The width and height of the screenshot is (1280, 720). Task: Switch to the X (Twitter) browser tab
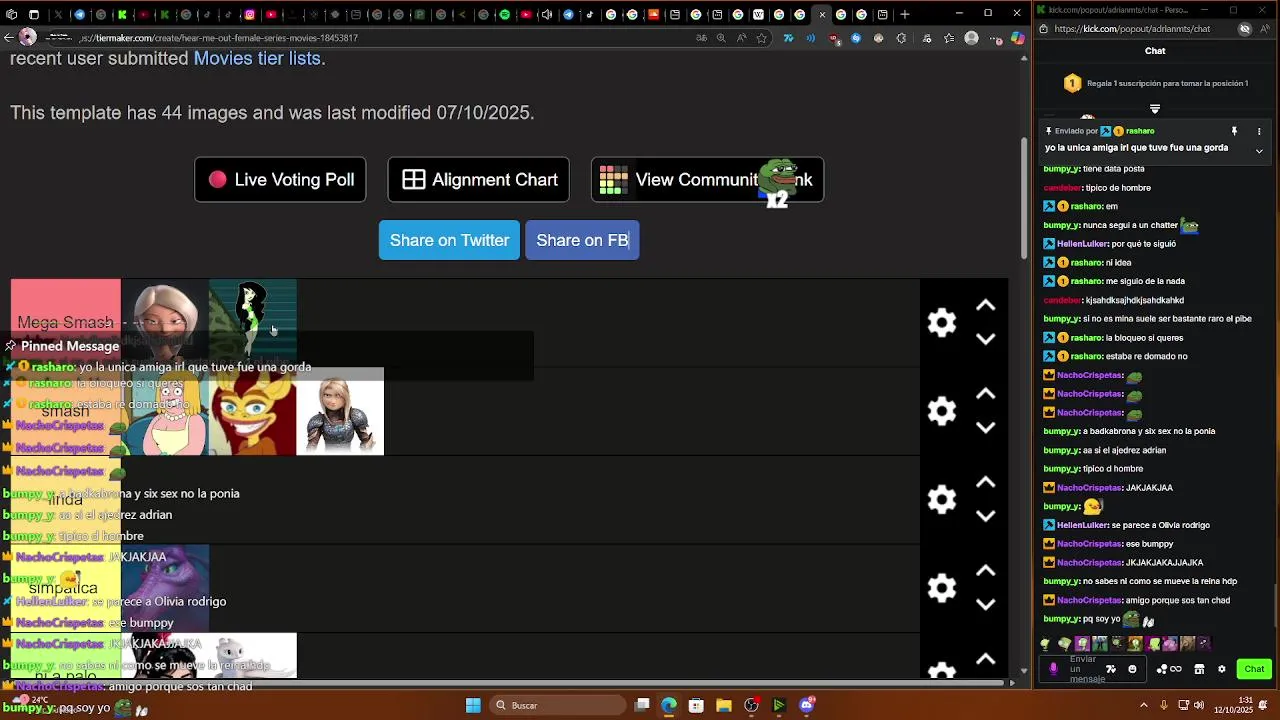pos(58,15)
